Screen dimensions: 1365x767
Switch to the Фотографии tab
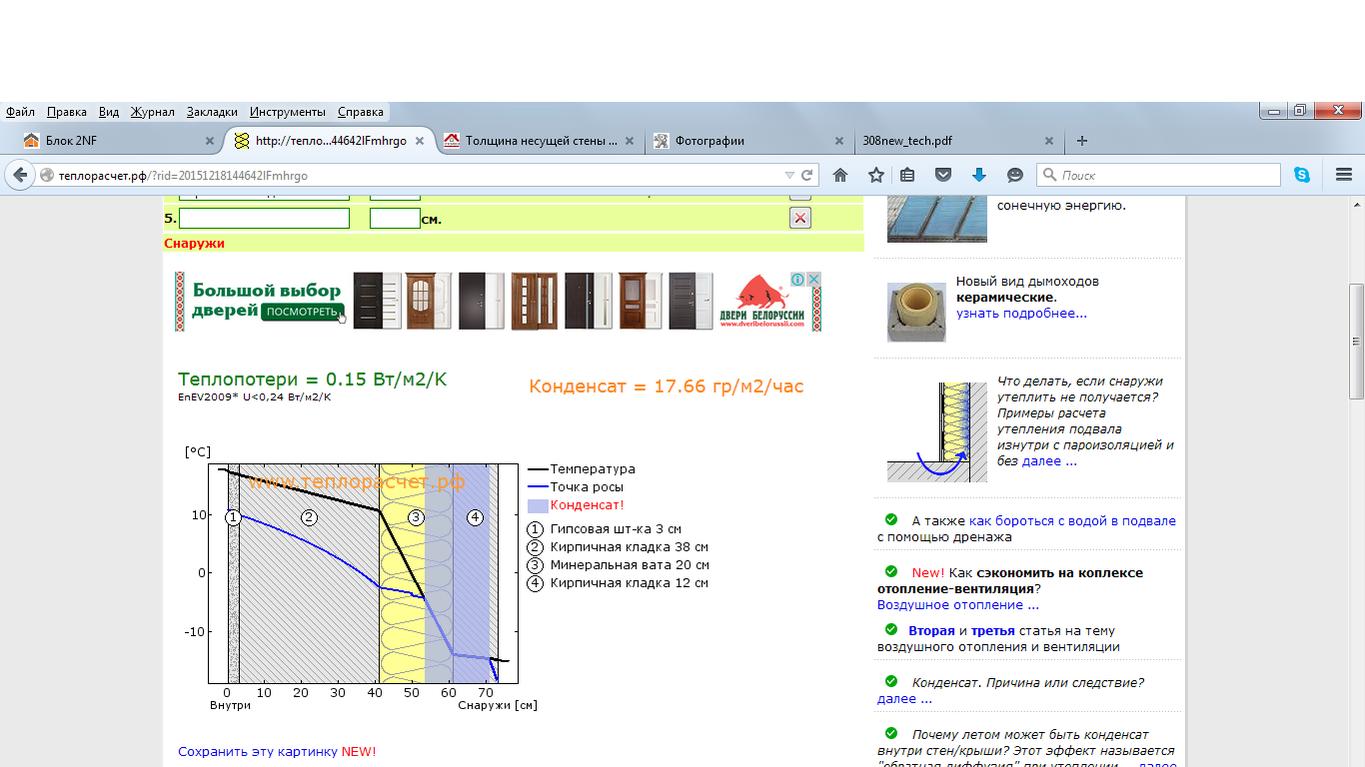tap(709, 141)
